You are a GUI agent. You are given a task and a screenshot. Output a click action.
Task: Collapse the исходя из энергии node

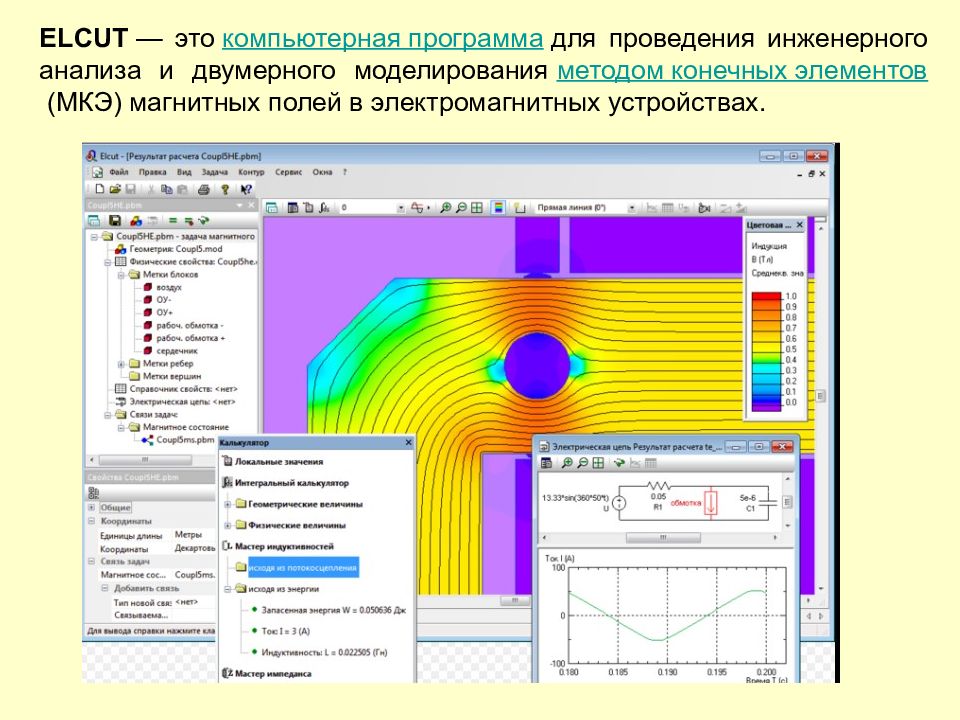click(227, 589)
